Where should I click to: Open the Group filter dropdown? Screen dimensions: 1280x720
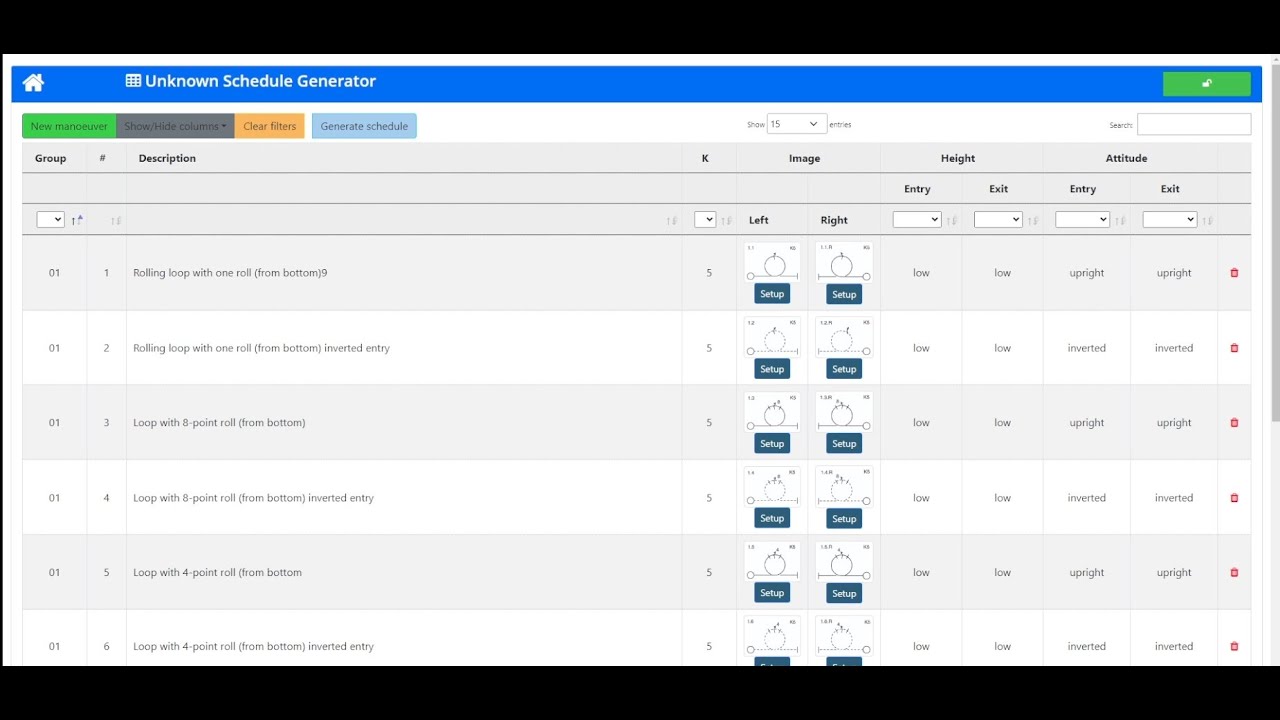(x=50, y=220)
